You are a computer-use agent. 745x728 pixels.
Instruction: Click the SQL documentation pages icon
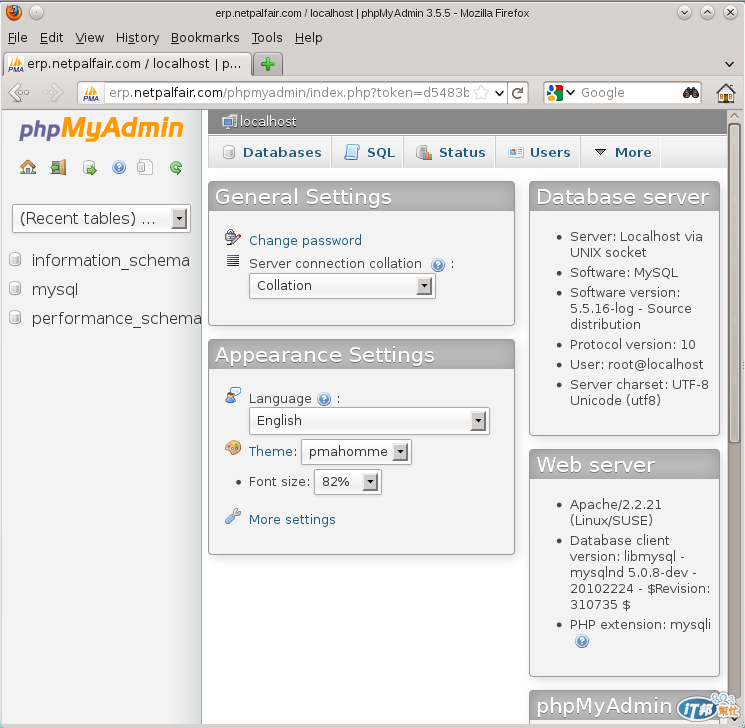tap(145, 167)
